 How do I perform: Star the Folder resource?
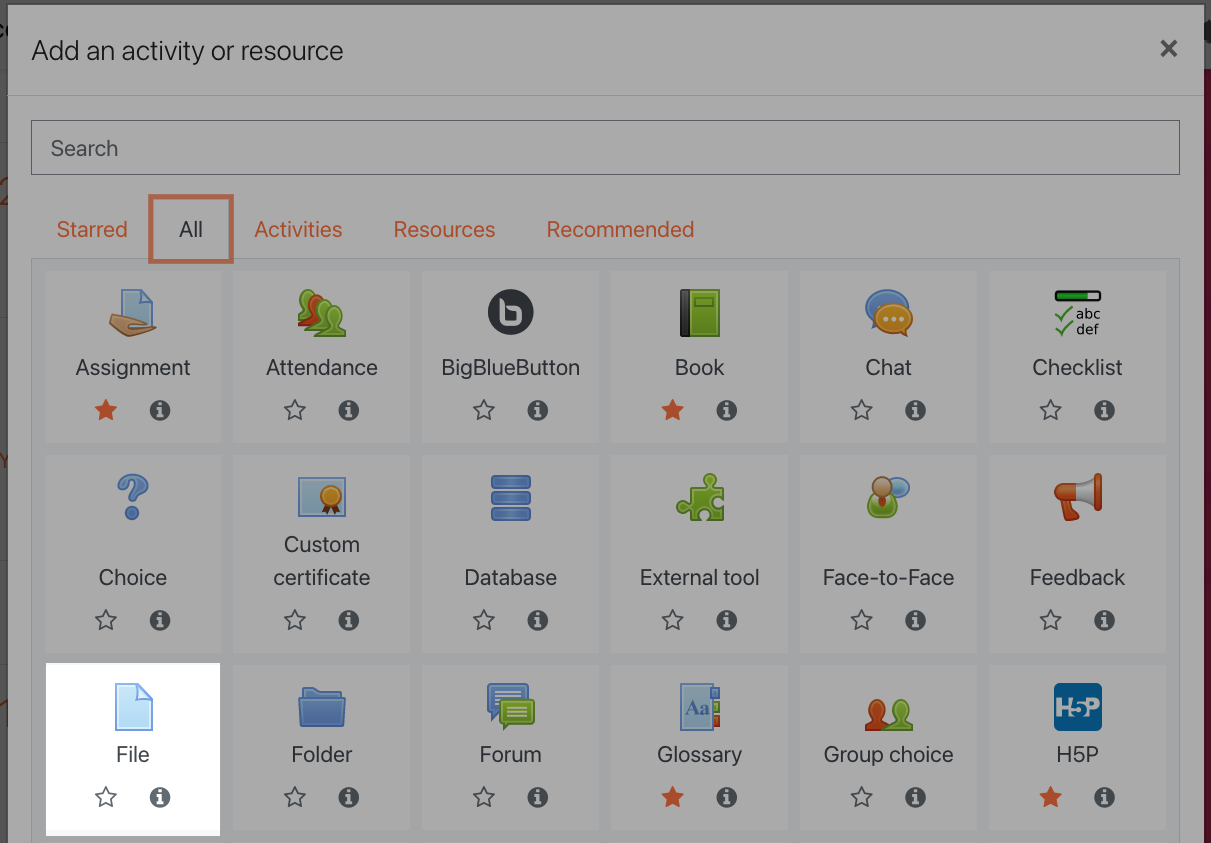(x=295, y=797)
